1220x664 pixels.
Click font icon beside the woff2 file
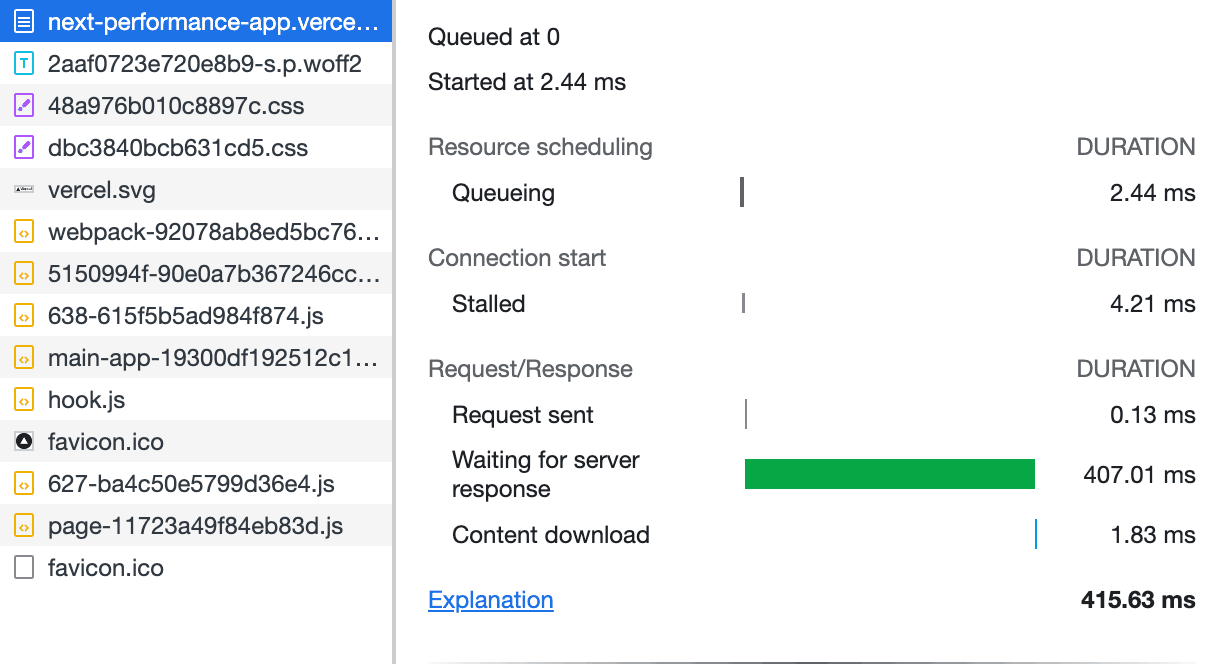pos(24,64)
